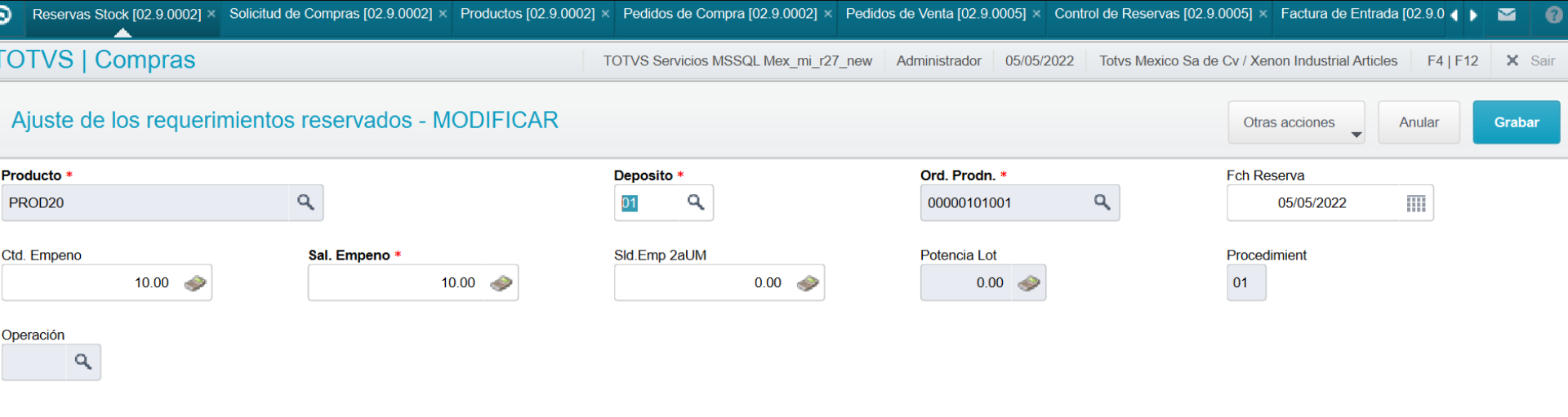Screen dimensions: 1568x417
Task: Open the Producto field search lookup
Action: [305, 202]
